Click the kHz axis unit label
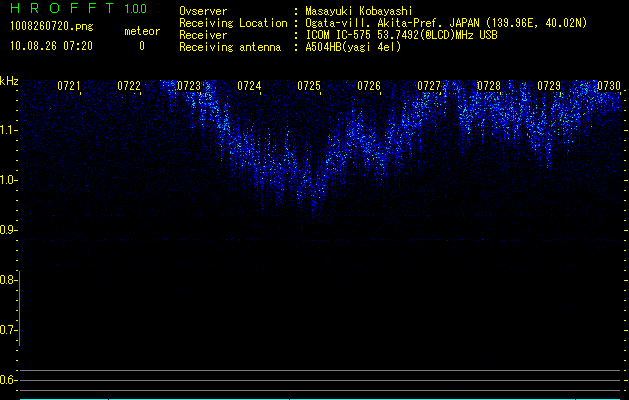The image size is (629, 400). (9, 81)
